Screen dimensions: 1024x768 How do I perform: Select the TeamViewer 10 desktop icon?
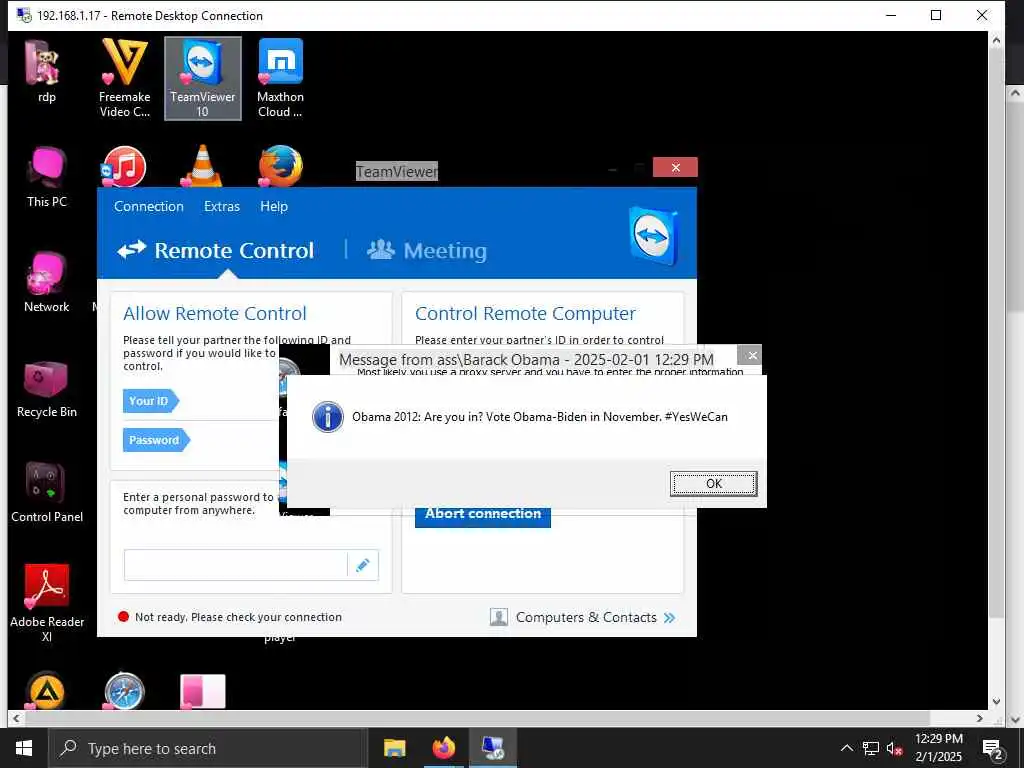click(x=202, y=78)
